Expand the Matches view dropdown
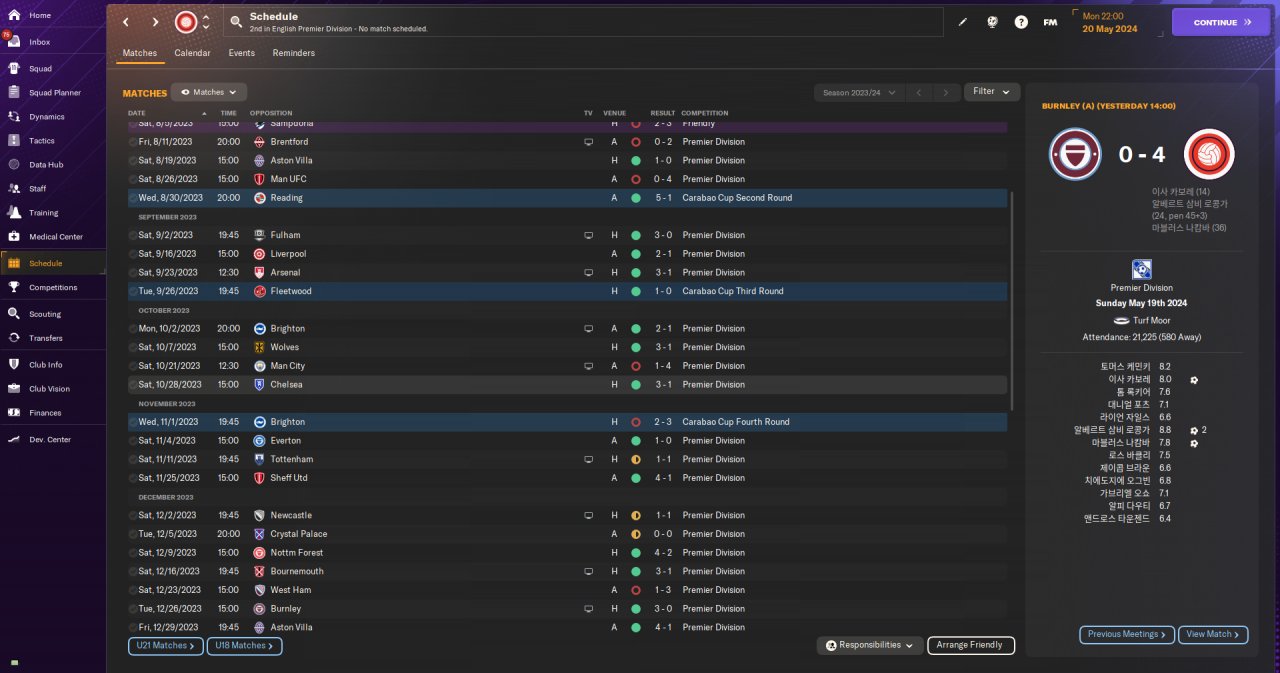This screenshot has width=1280, height=673. coord(209,92)
